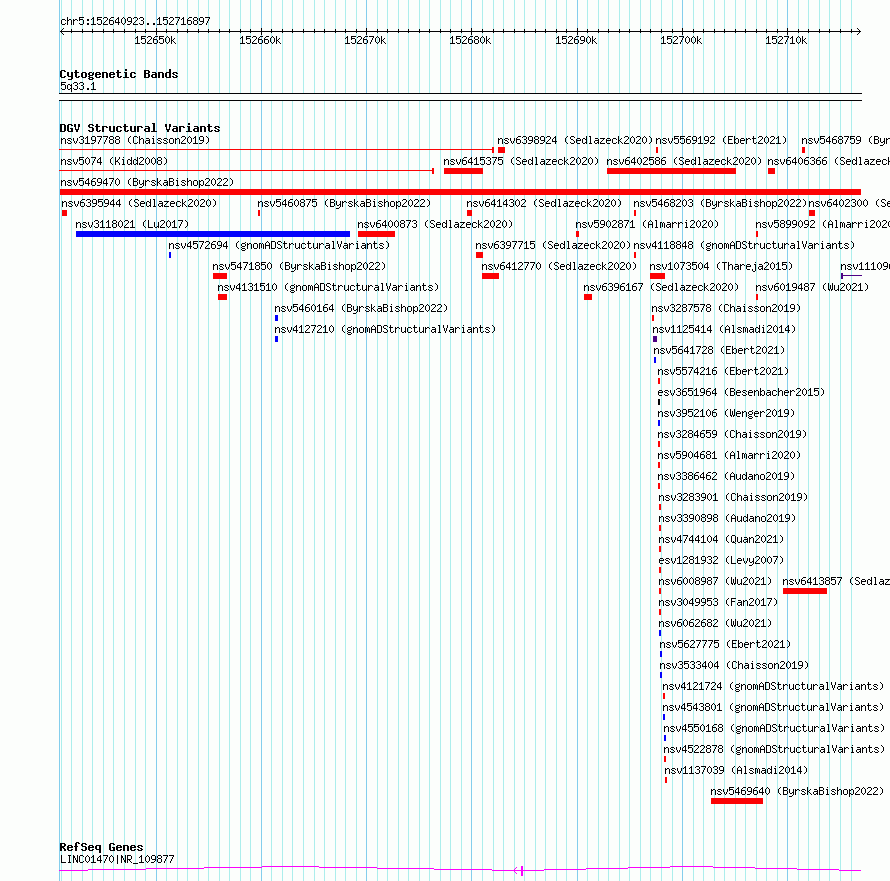The width and height of the screenshot is (890, 881).
Task: Open nsv5074 (Kidd2008) variant label
Action: pyautogui.click(x=114, y=161)
